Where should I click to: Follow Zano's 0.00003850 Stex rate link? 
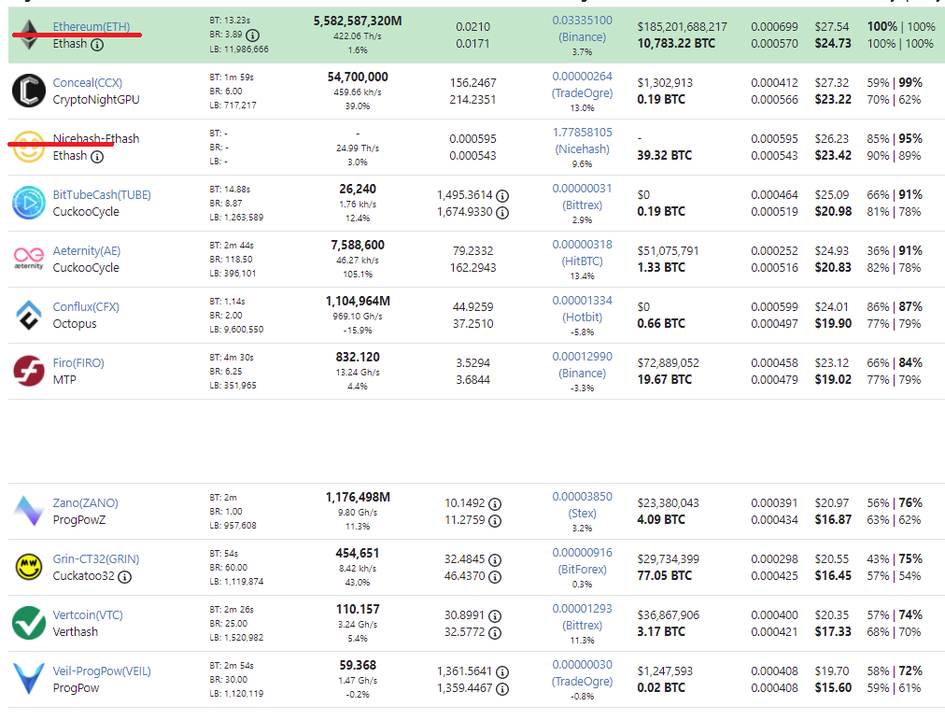click(582, 504)
